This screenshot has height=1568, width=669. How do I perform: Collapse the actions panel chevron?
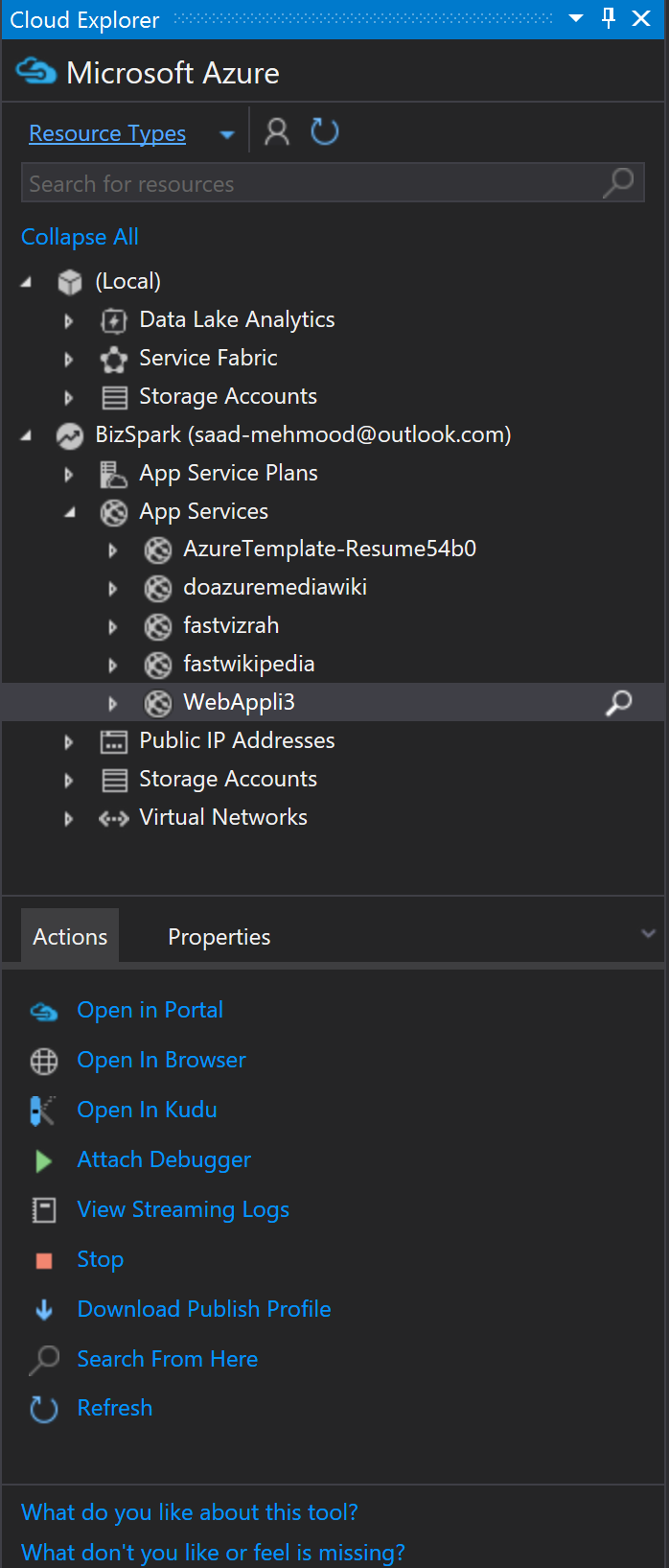click(x=649, y=933)
